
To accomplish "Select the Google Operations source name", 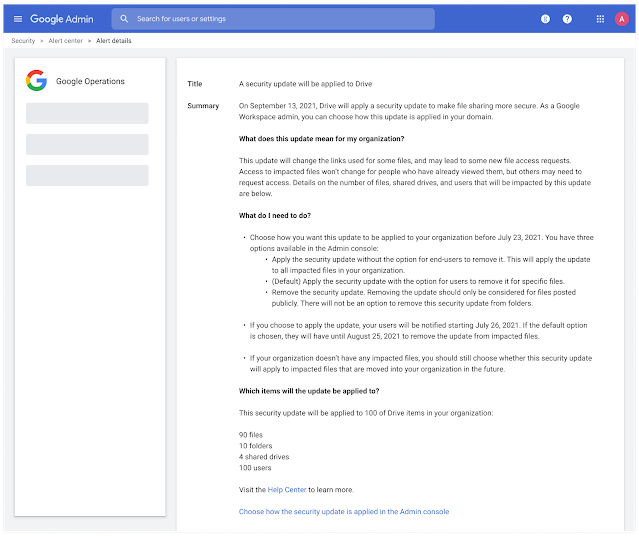I will pyautogui.click(x=90, y=81).
